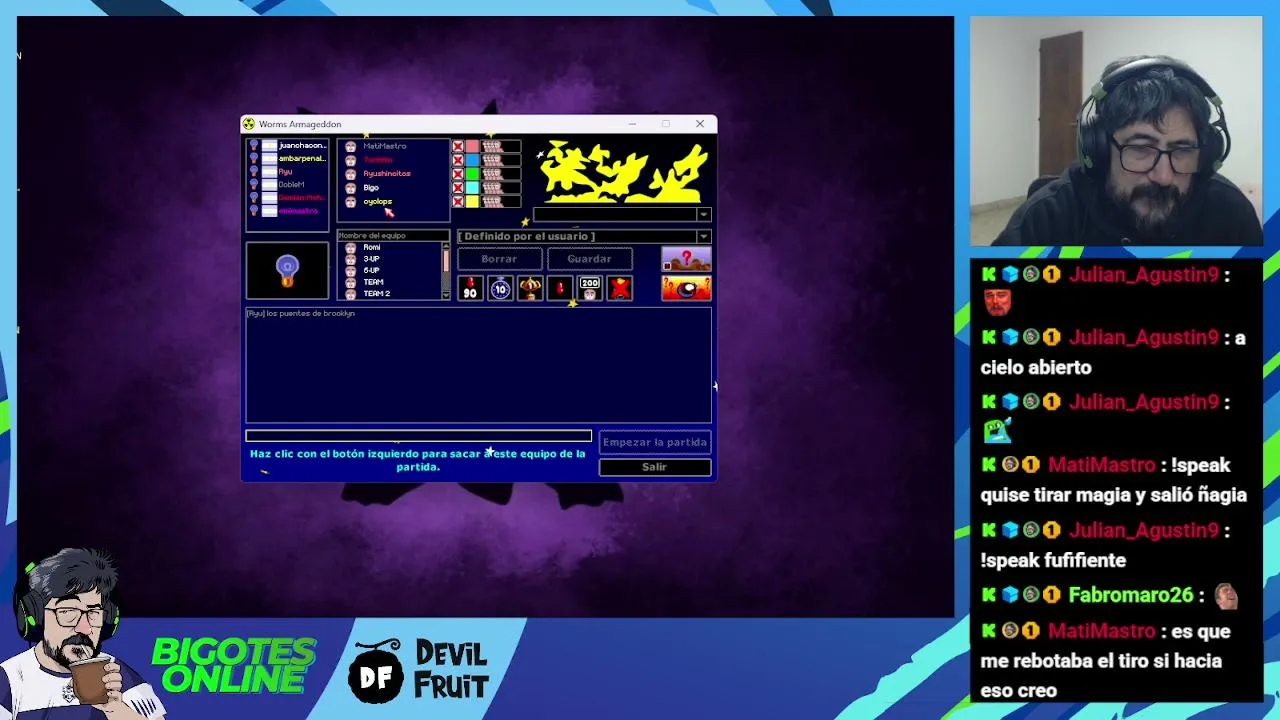1280x720 pixels.
Task: Open the bomb question-mark options icon
Action: click(x=686, y=289)
